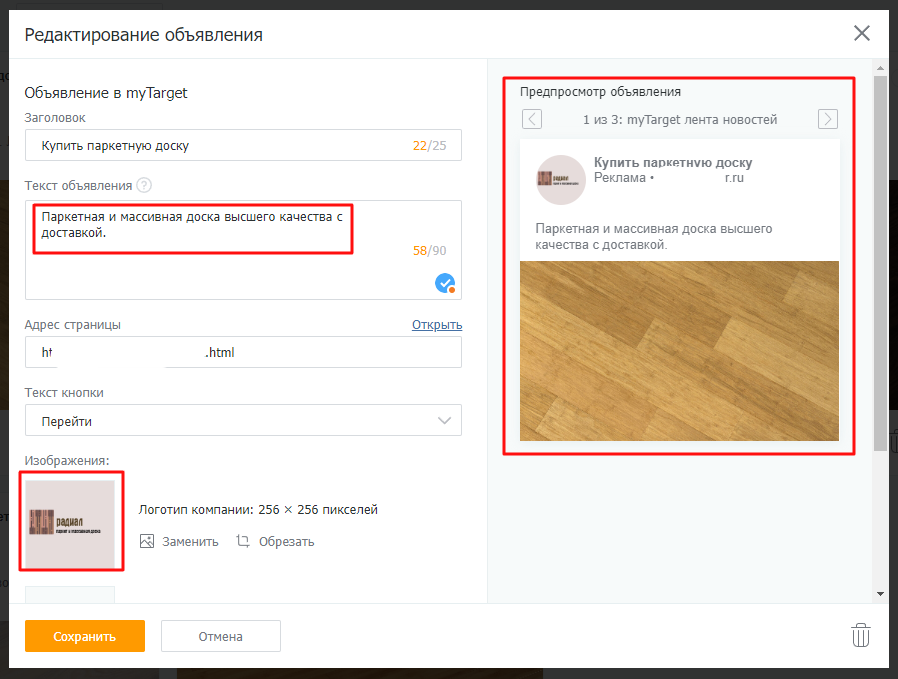Viewport: 898px width, 679px height.
Task: Delete the ad with the trash icon
Action: [860, 635]
